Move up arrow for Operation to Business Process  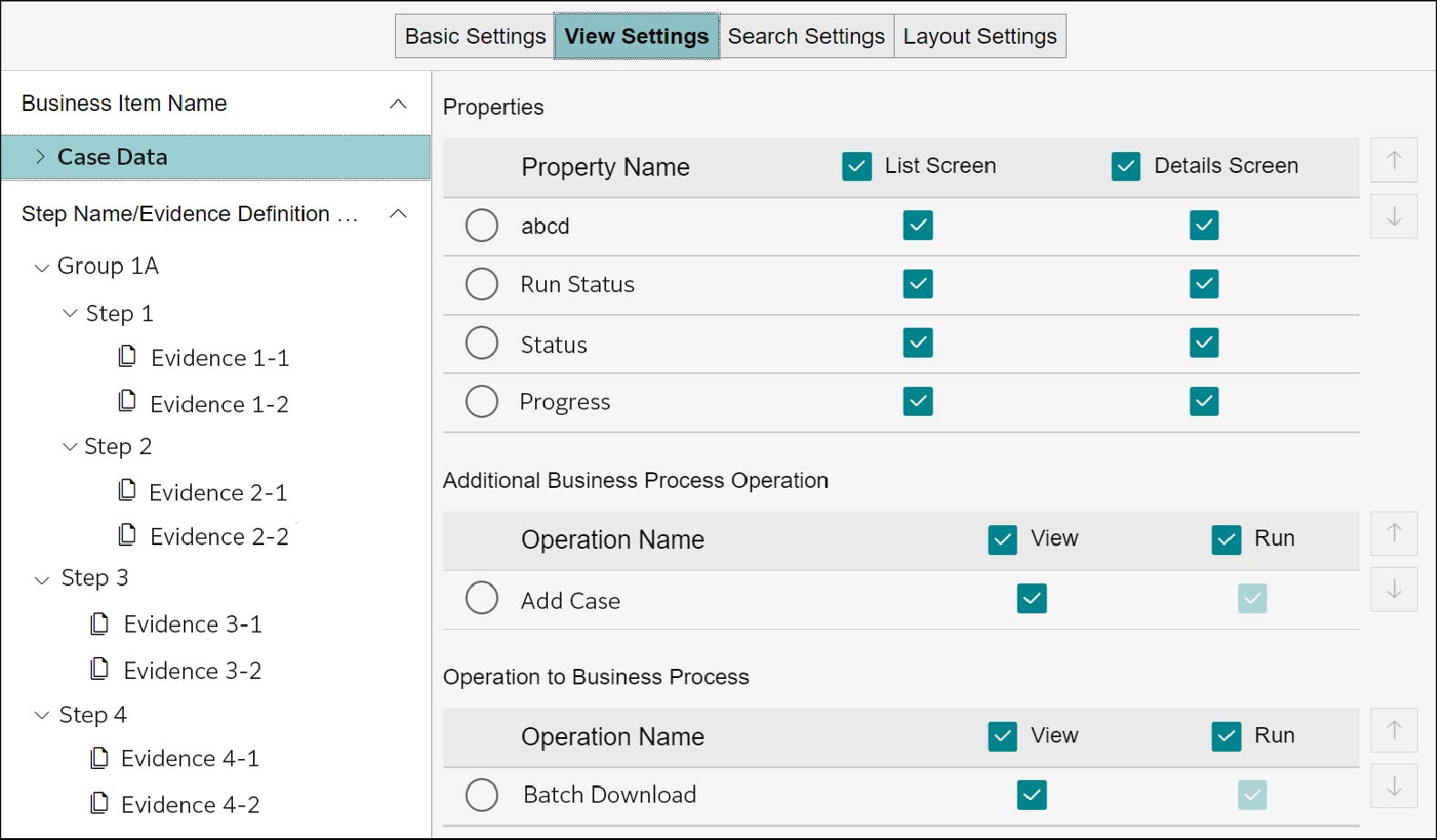(x=1393, y=730)
